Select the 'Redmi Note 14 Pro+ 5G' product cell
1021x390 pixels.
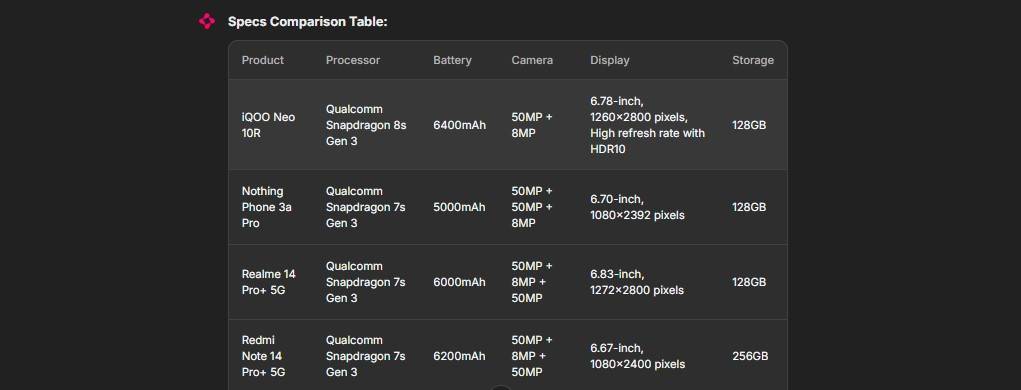(x=263, y=356)
